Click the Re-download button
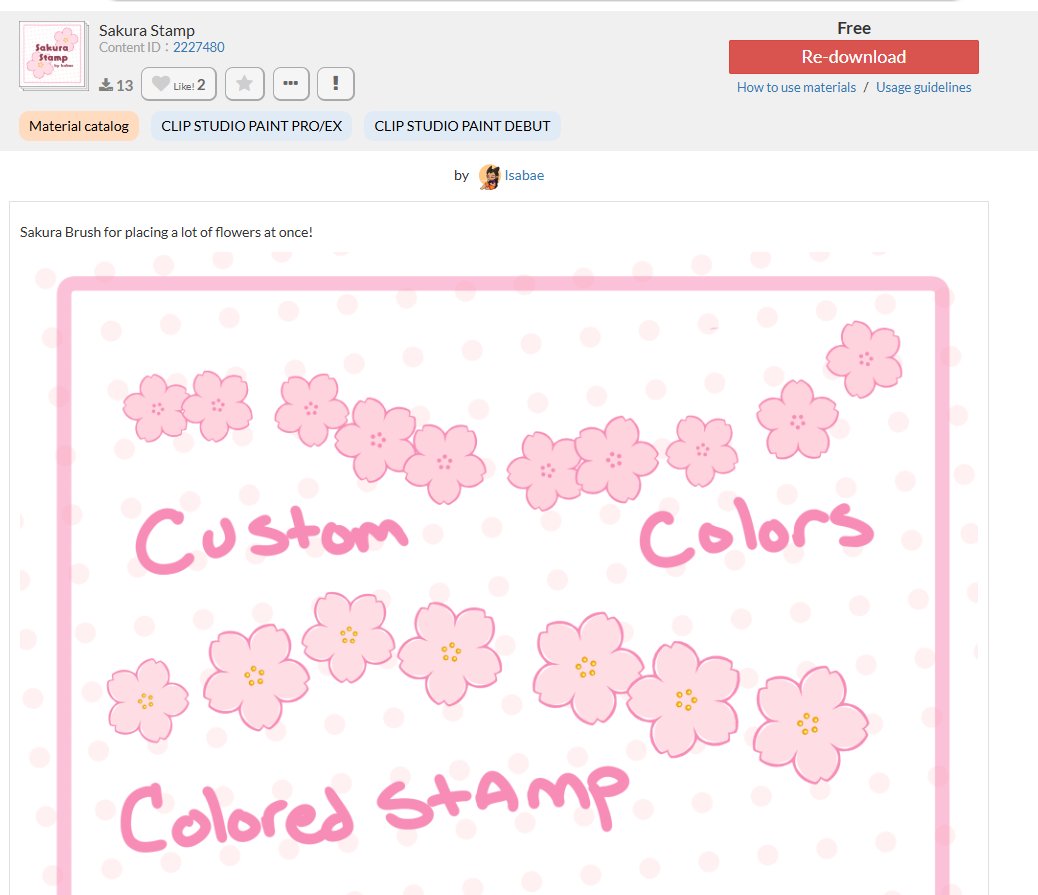1038x895 pixels. pyautogui.click(x=853, y=57)
